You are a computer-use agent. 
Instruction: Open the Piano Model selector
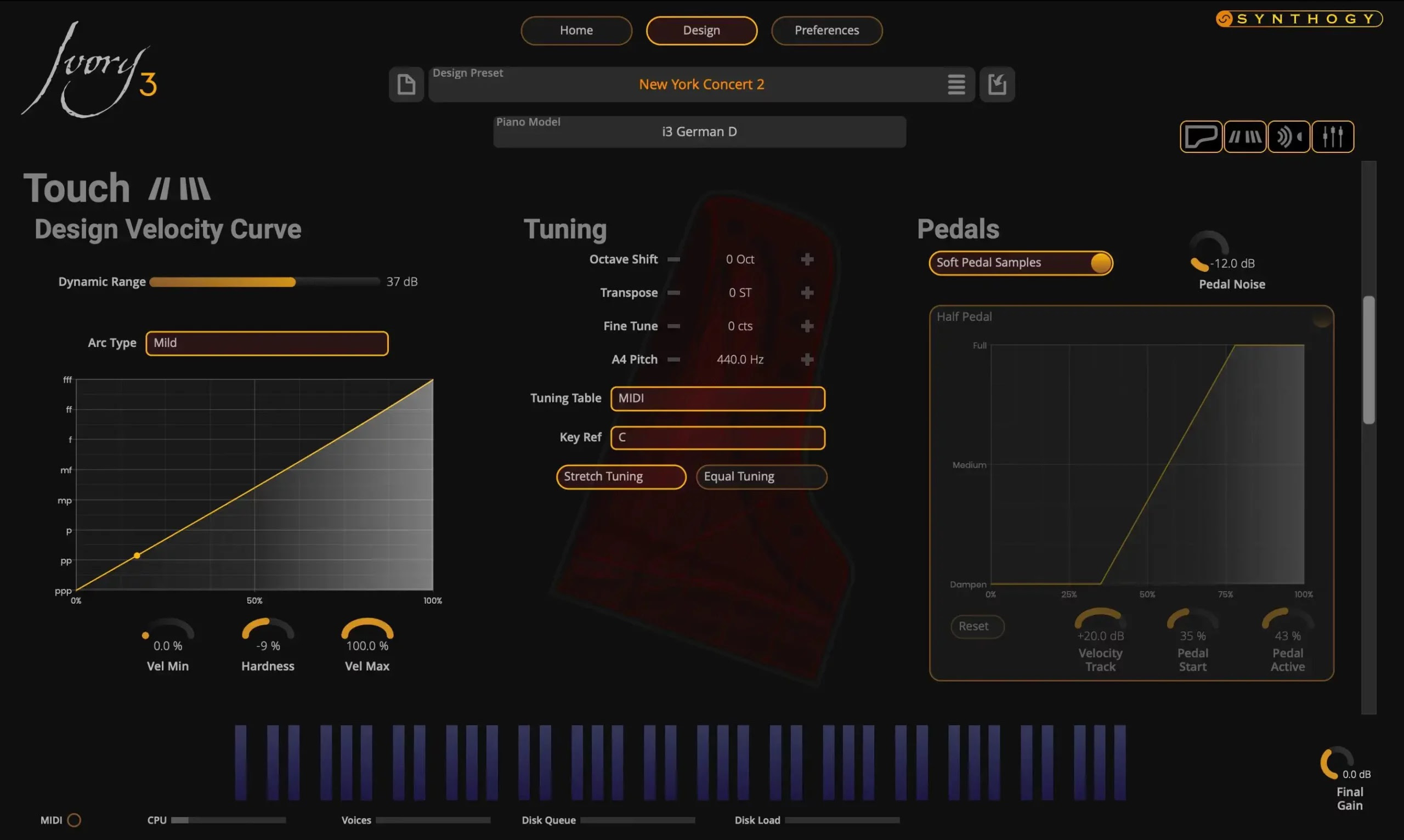coord(700,132)
